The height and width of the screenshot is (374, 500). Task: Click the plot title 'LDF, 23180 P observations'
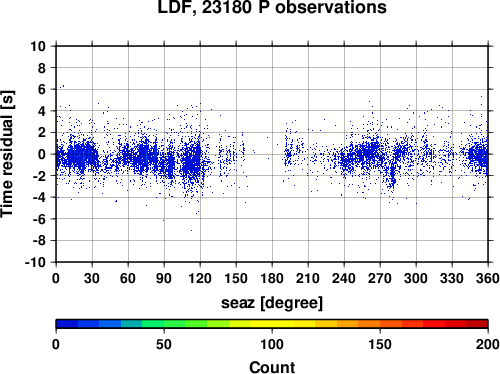(x=272, y=7)
